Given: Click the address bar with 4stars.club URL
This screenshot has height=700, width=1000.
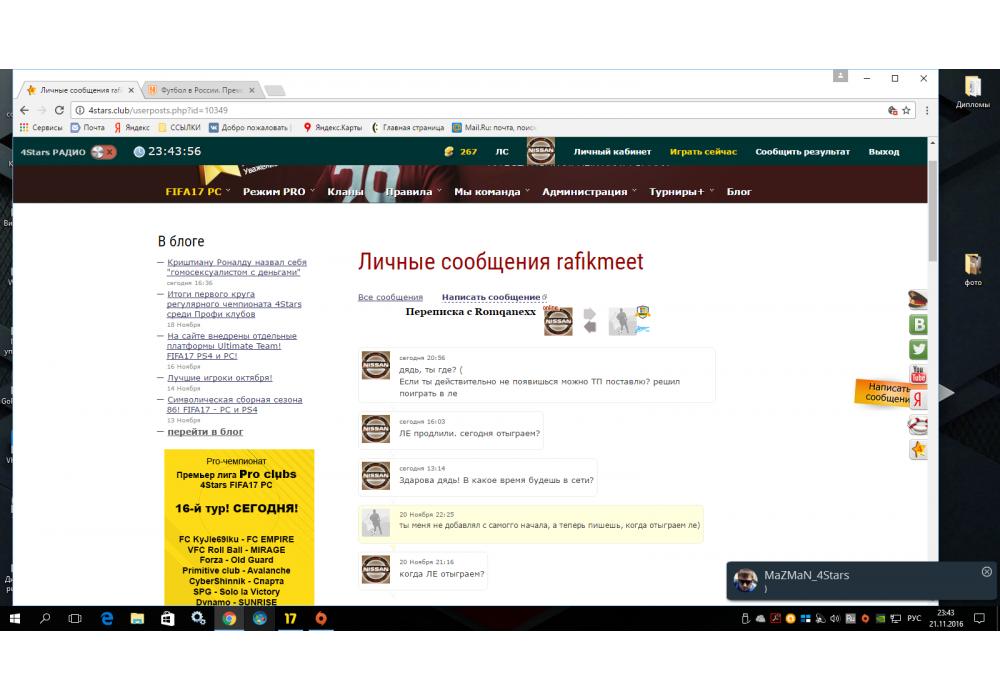Looking at the screenshot, I should coord(478,110).
